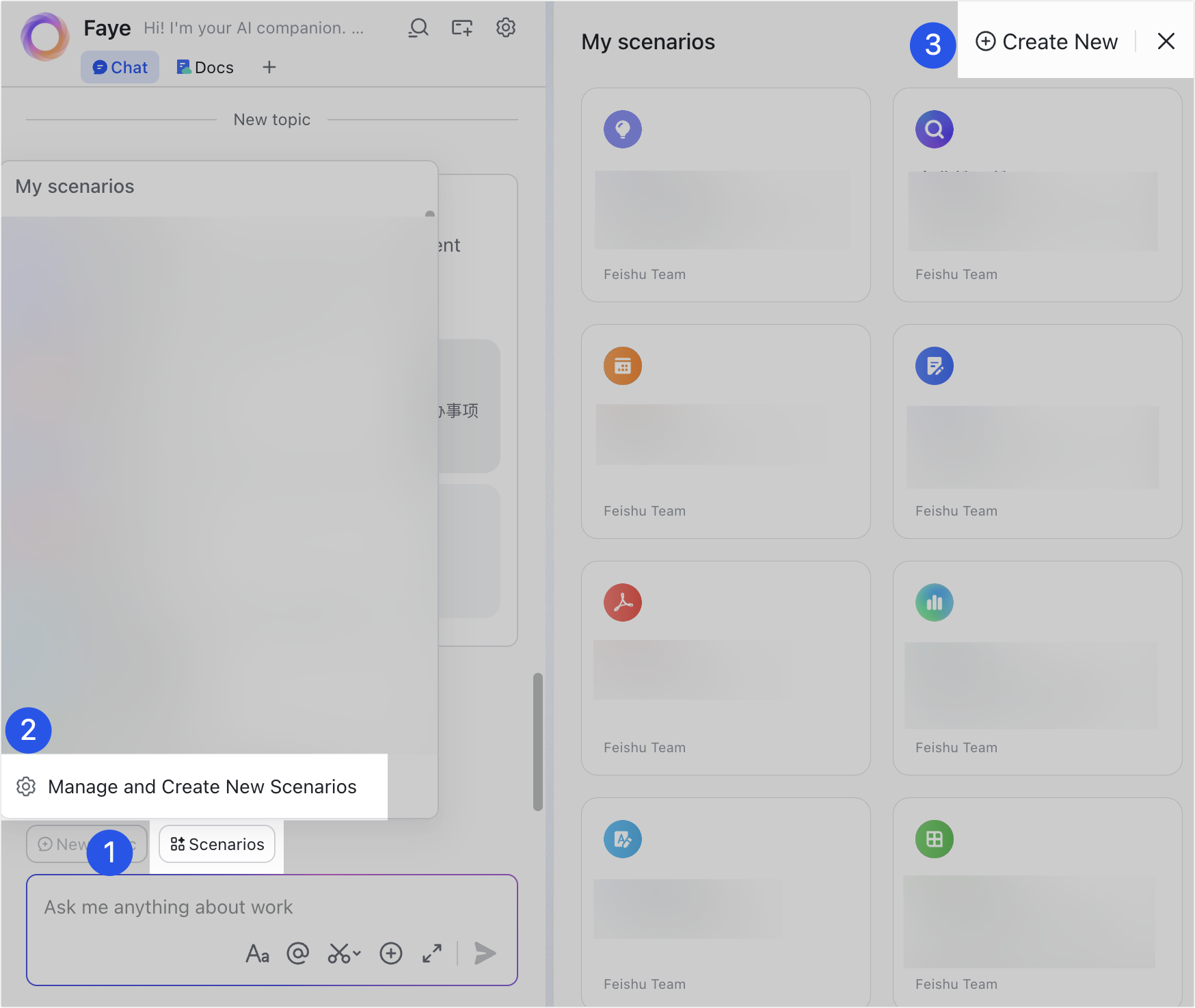Open a new tab with the plus icon
Screen dimensions: 1195x1008
coord(269,67)
